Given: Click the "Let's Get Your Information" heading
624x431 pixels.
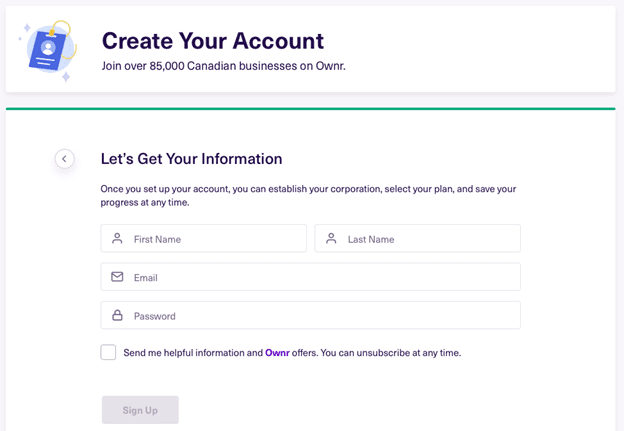Looking at the screenshot, I should pos(191,159).
